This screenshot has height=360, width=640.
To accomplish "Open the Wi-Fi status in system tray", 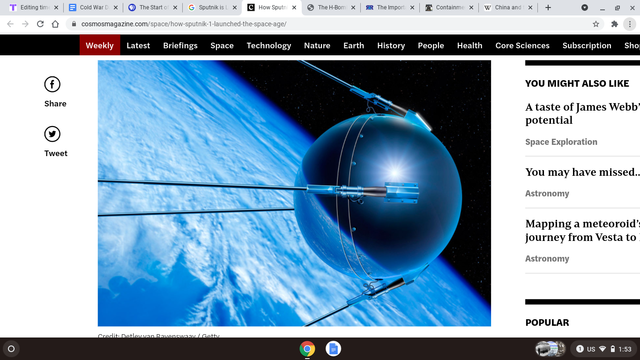I will coord(602,349).
